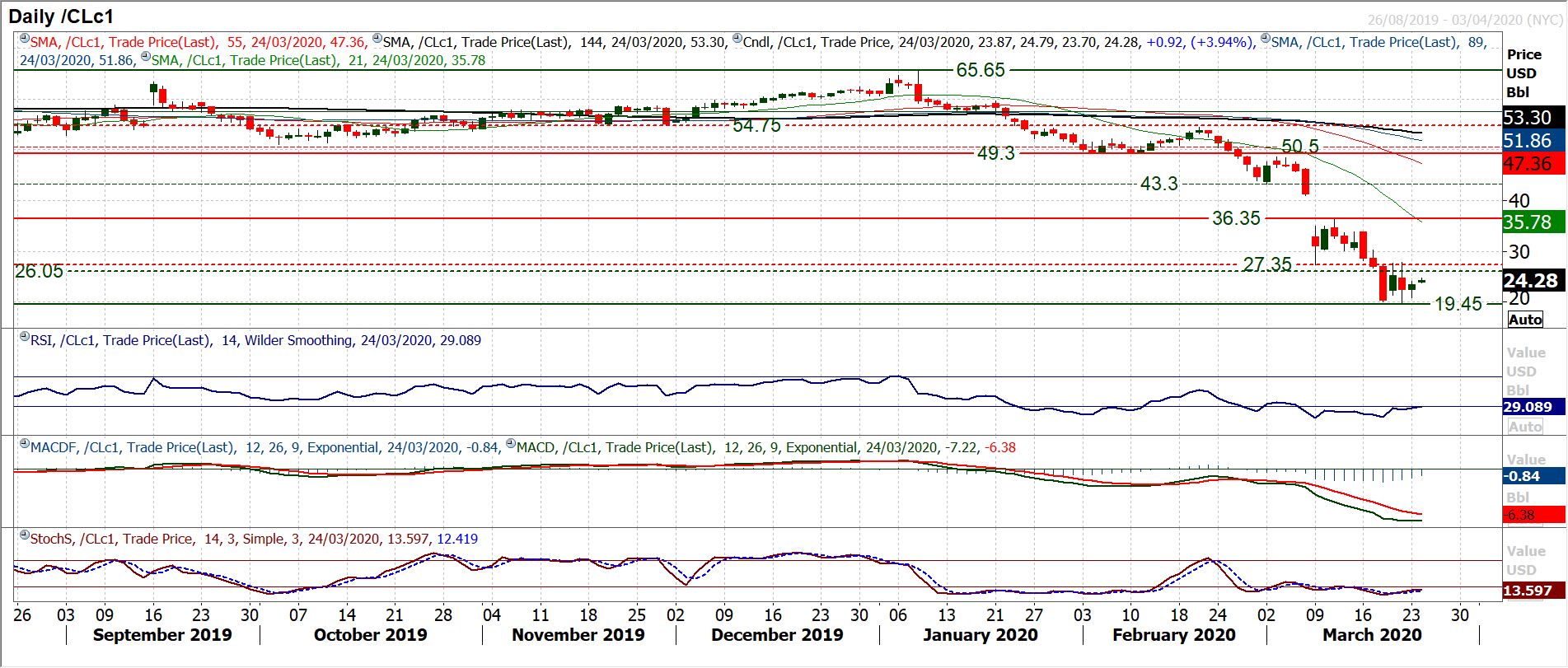Image resolution: width=1568 pixels, height=668 pixels.
Task: Click the September 2019 month label
Action: click(162, 635)
